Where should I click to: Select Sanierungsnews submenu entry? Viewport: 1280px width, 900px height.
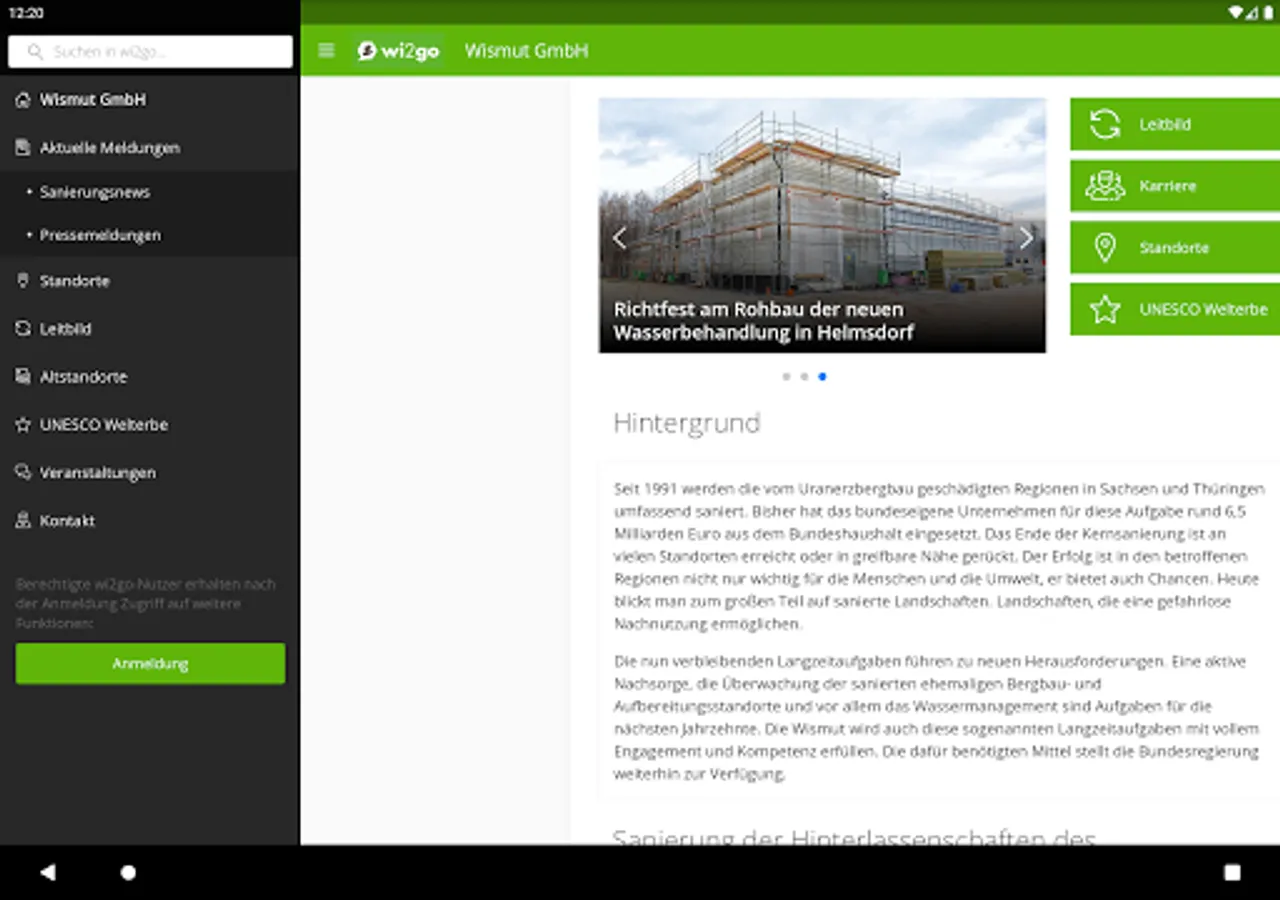pyautogui.click(x=150, y=192)
